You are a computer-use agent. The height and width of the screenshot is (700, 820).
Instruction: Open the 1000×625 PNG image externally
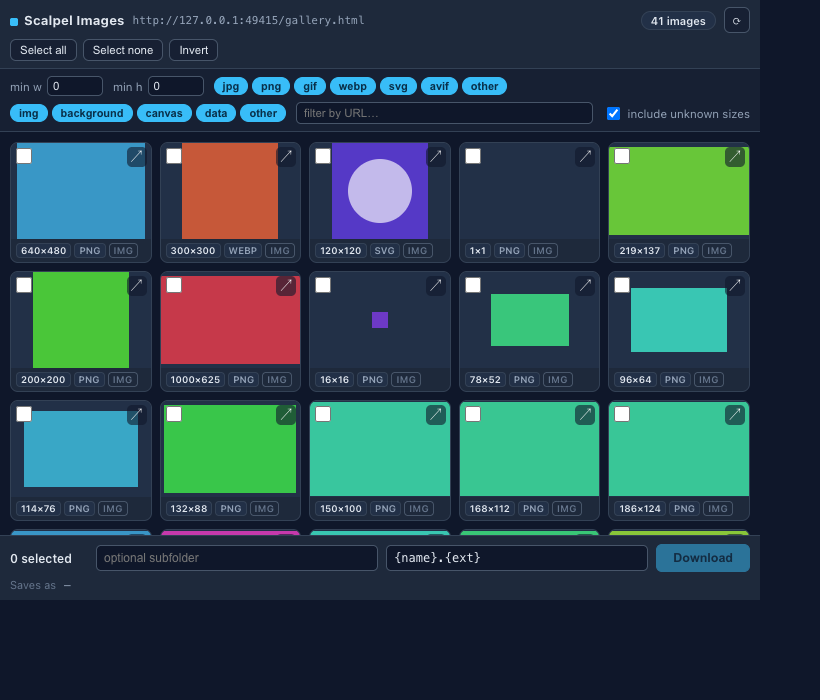coord(286,285)
